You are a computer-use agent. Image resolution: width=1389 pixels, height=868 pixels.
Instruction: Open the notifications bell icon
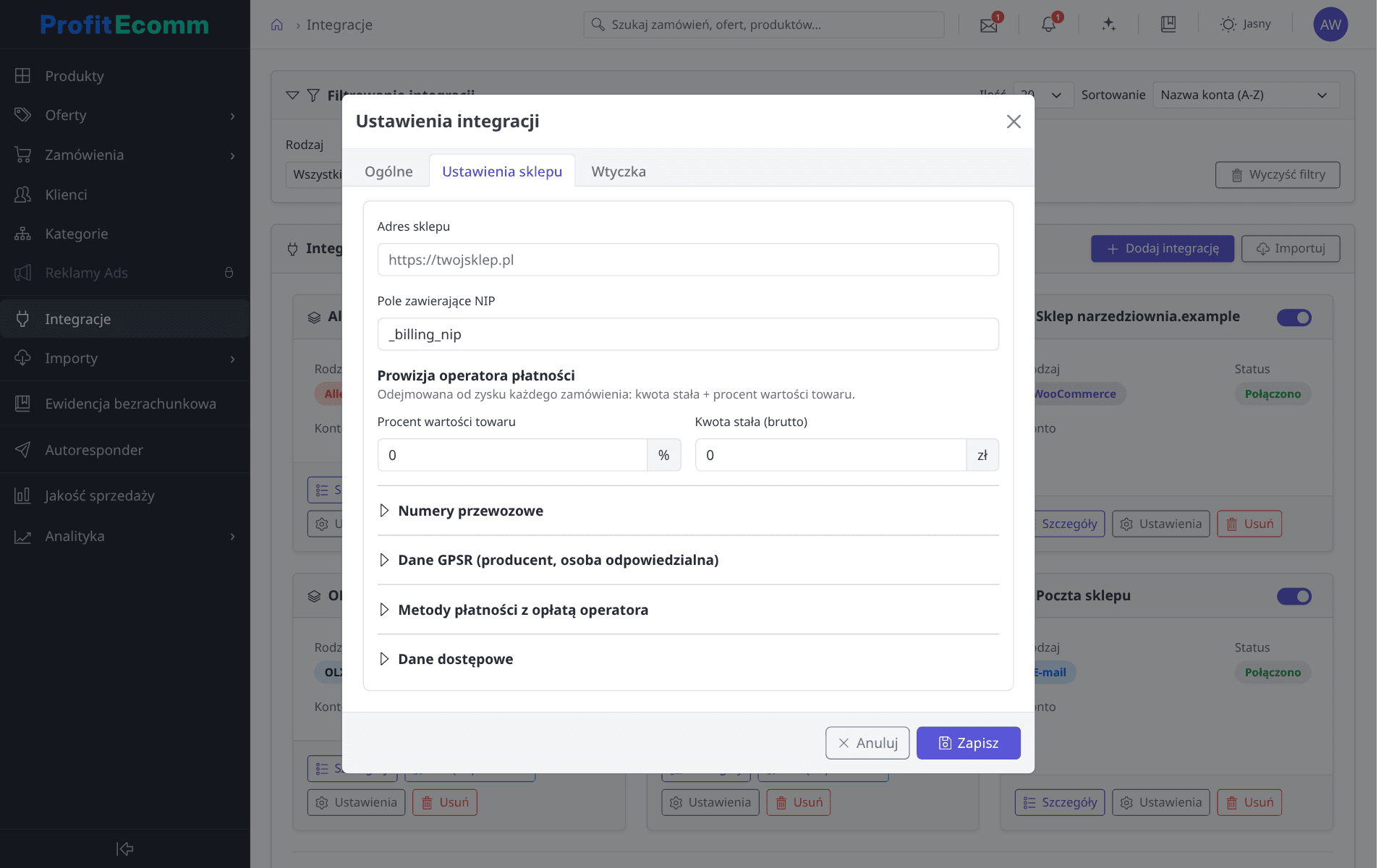pyautogui.click(x=1048, y=25)
